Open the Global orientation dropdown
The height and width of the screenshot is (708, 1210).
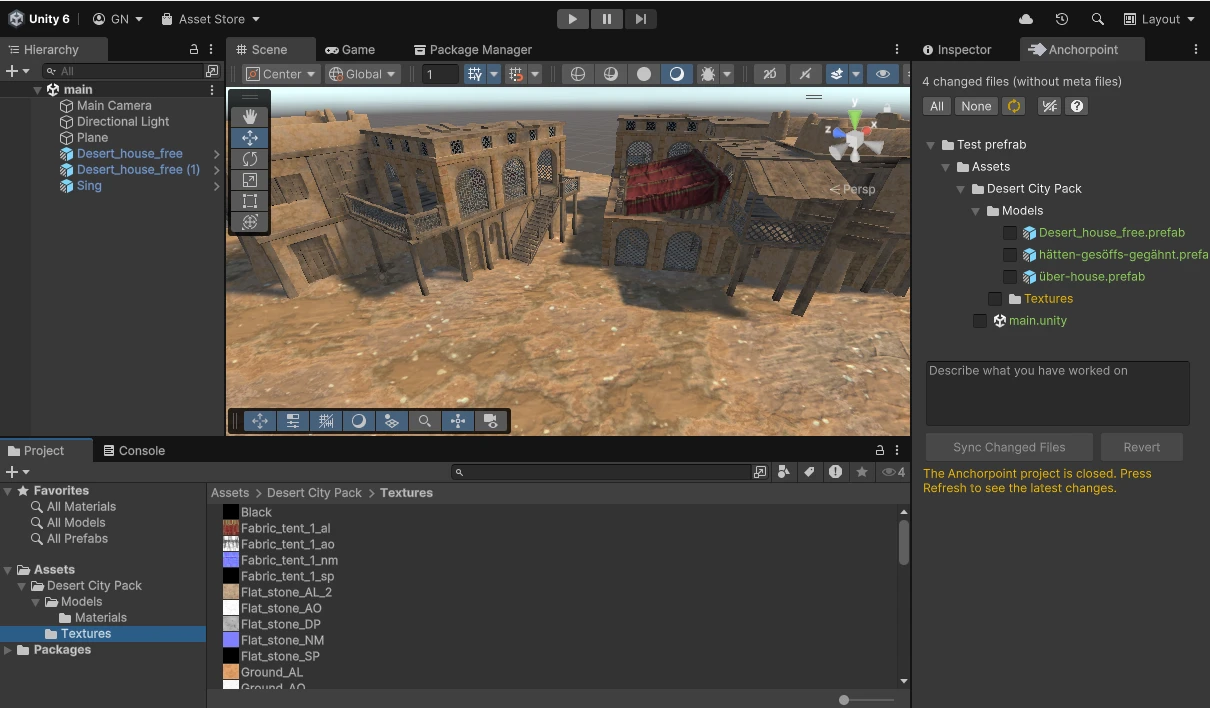pyautogui.click(x=361, y=73)
